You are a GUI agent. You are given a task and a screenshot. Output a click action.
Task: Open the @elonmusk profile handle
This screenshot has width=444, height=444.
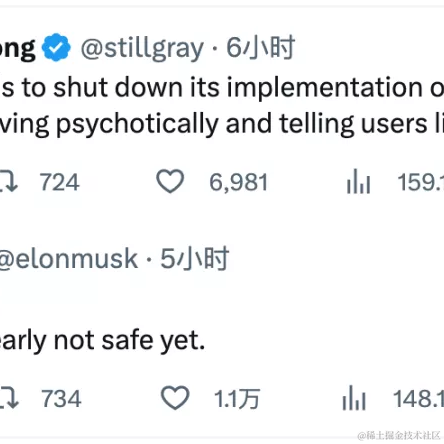click(x=69, y=259)
